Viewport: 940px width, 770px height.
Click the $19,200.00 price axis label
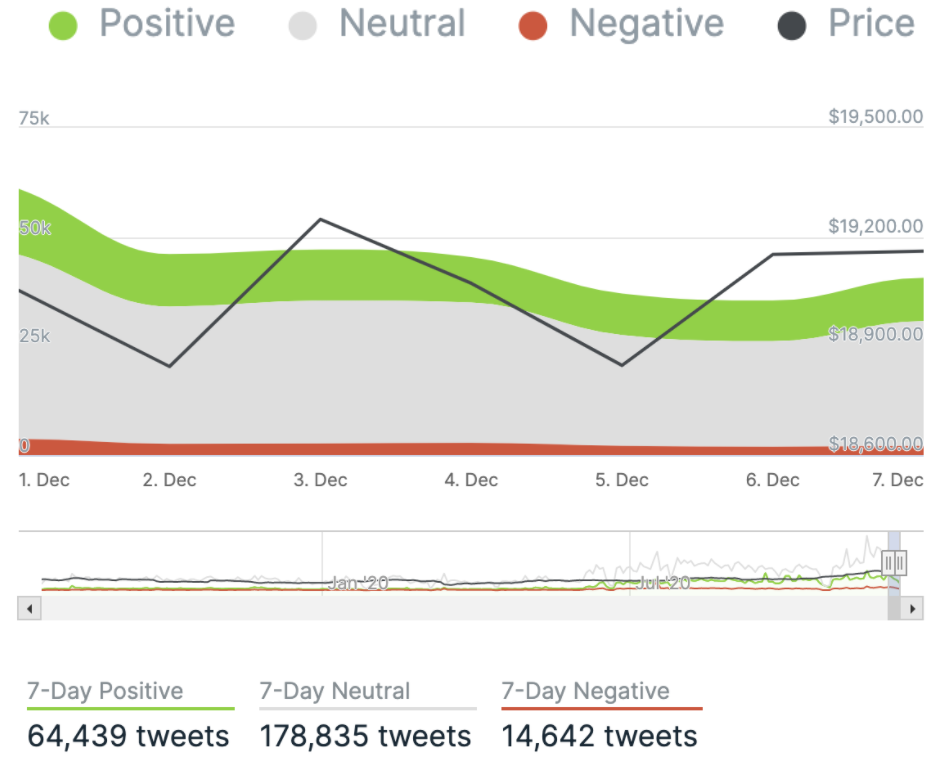click(875, 227)
